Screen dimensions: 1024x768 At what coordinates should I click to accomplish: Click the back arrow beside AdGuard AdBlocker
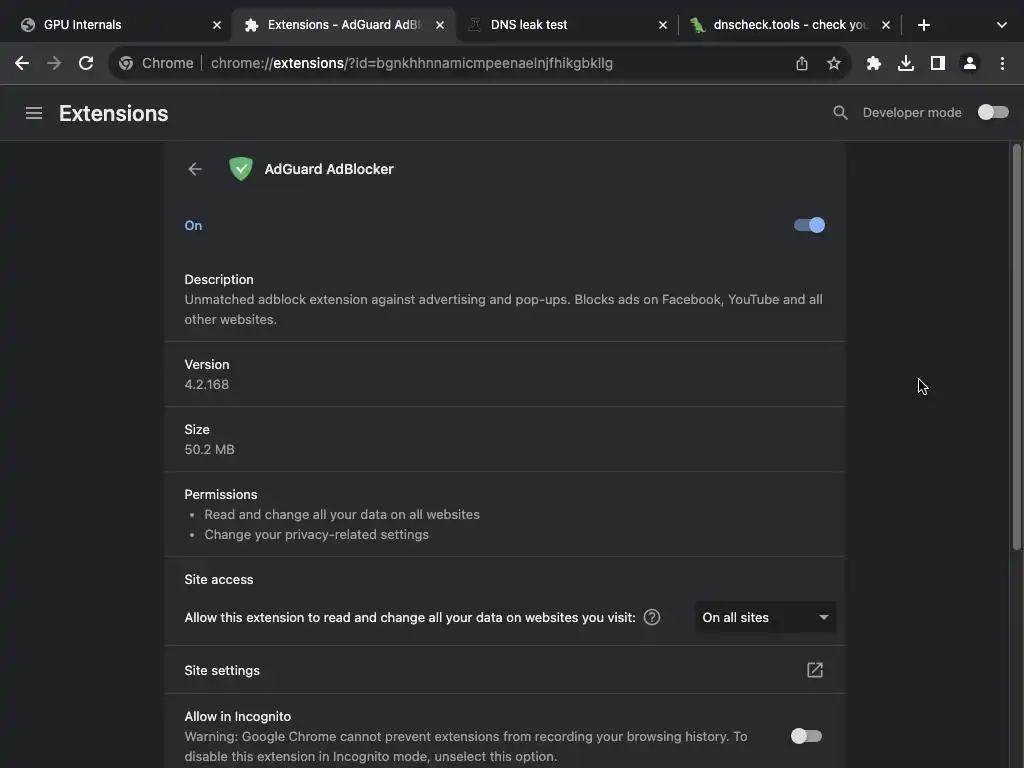195,169
